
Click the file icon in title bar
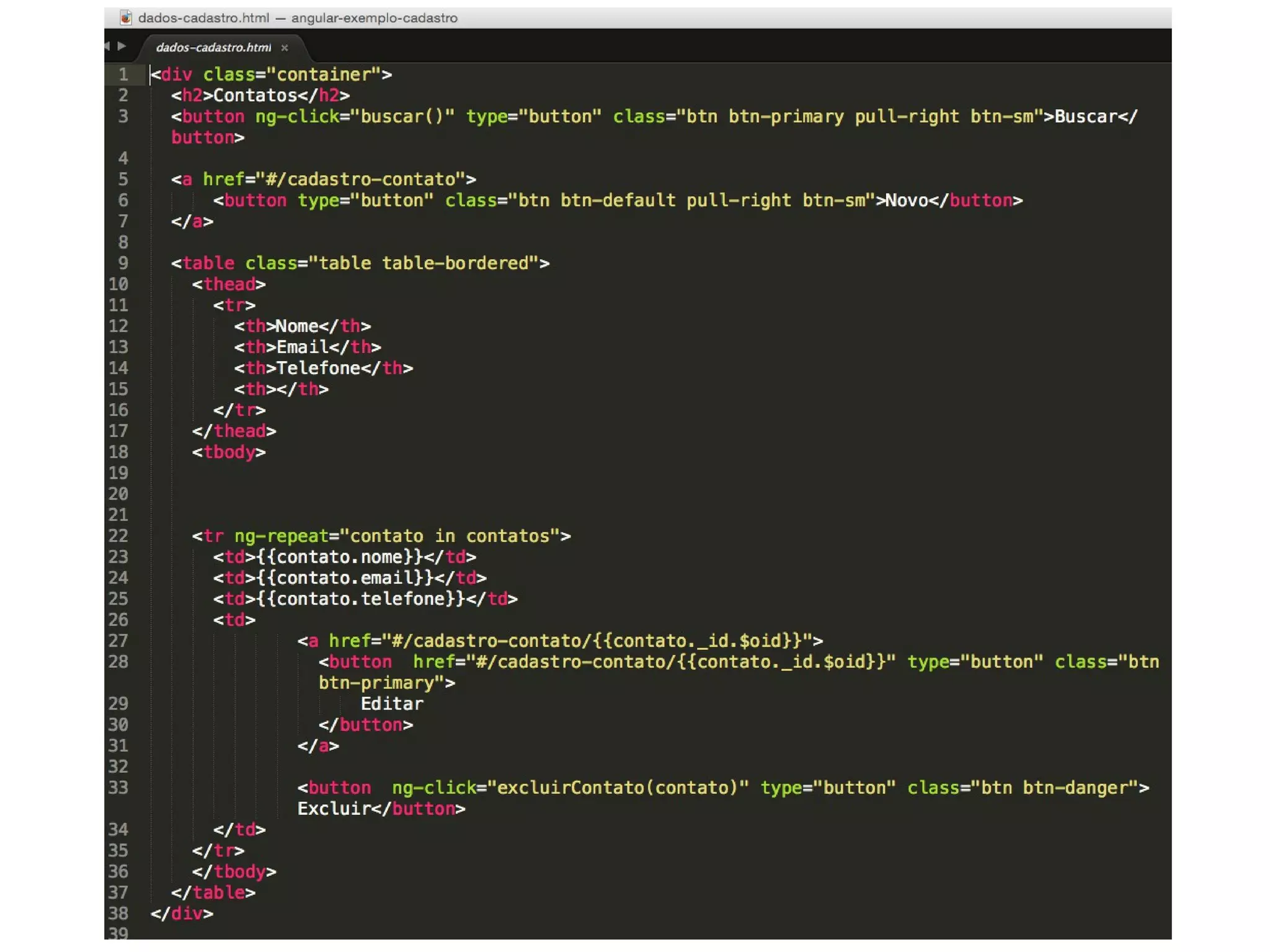pos(126,17)
